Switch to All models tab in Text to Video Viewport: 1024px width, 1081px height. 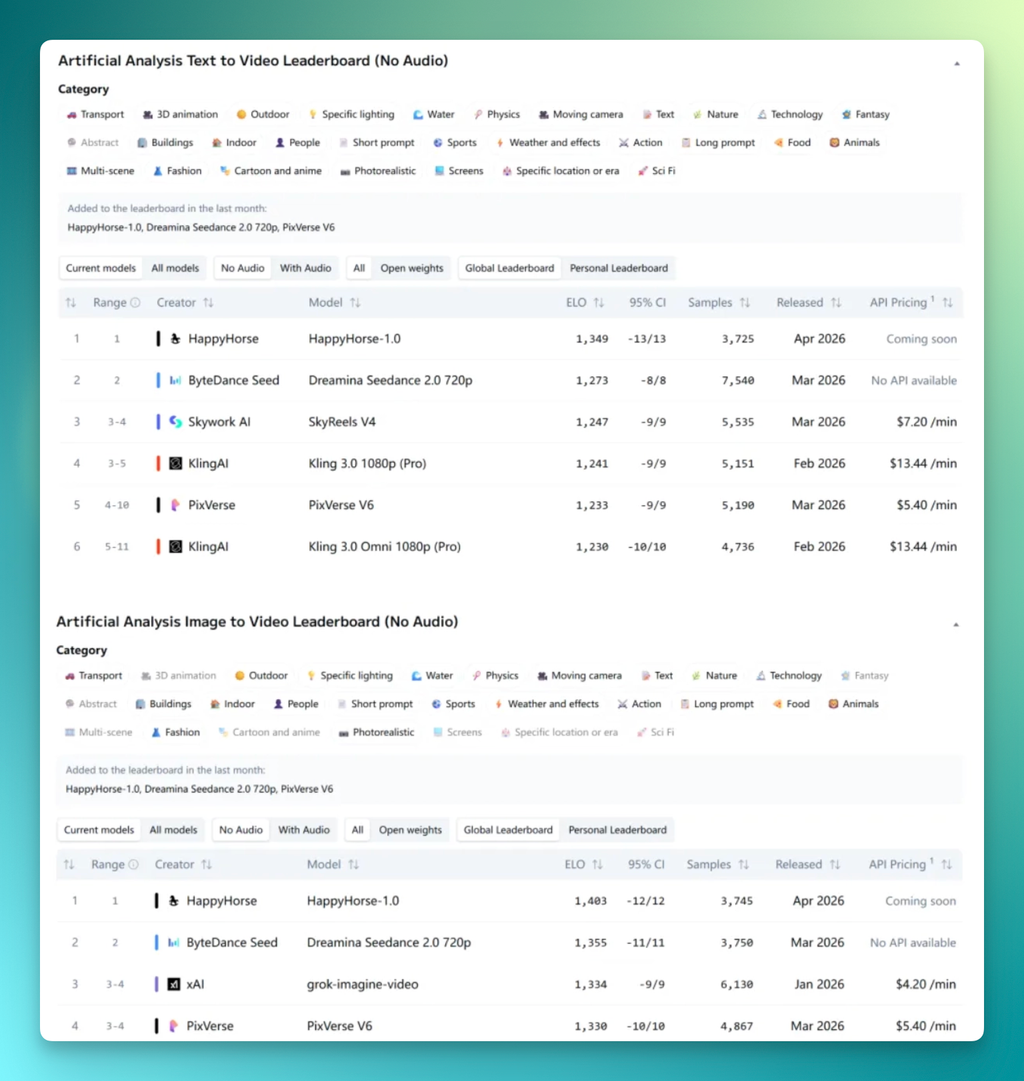click(x=175, y=268)
